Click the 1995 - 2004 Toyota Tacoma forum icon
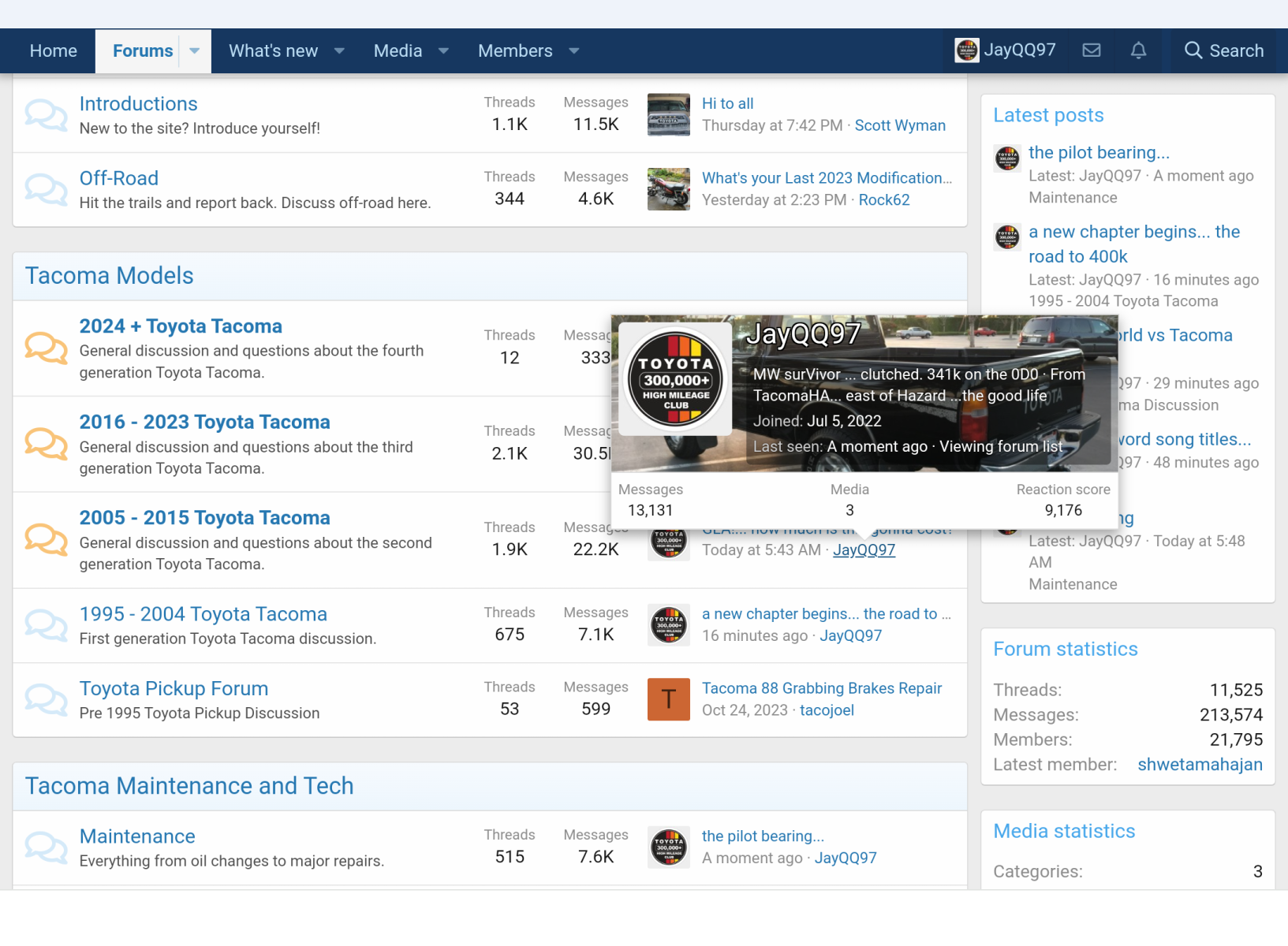Viewport: 1288px width, 946px height. point(46,625)
